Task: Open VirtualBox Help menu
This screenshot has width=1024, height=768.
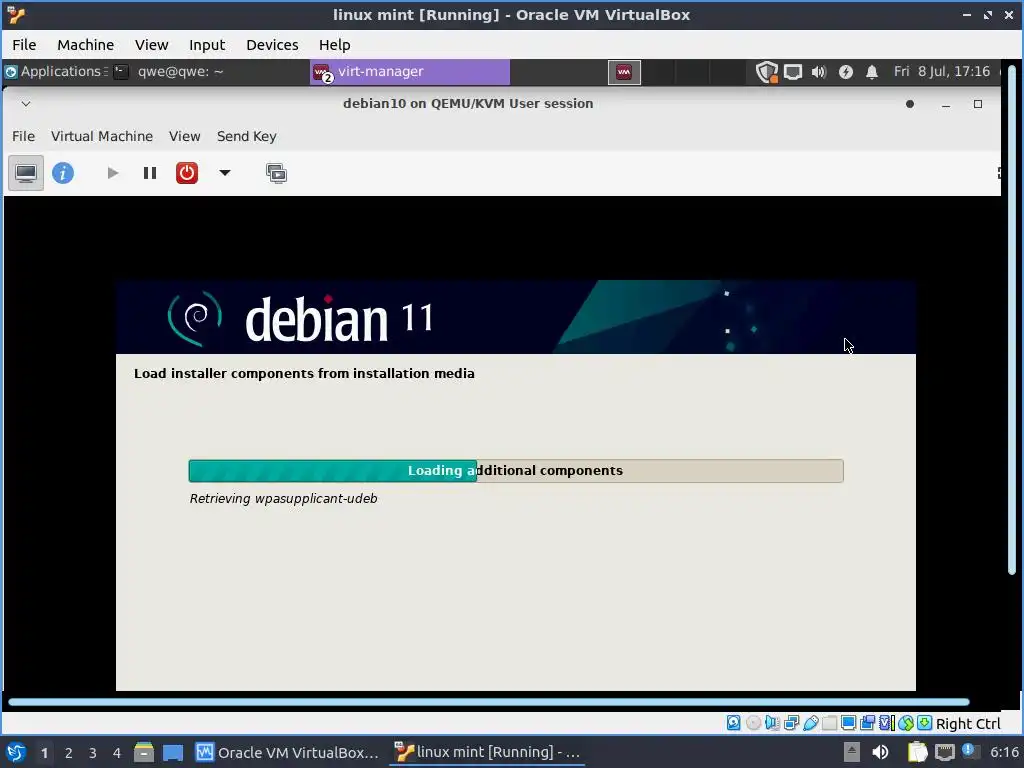Action: click(x=334, y=45)
